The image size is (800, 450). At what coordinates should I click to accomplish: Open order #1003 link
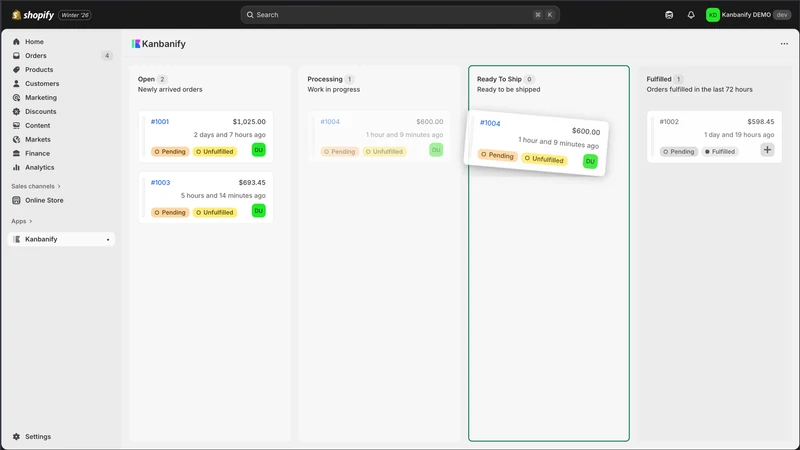click(x=160, y=183)
